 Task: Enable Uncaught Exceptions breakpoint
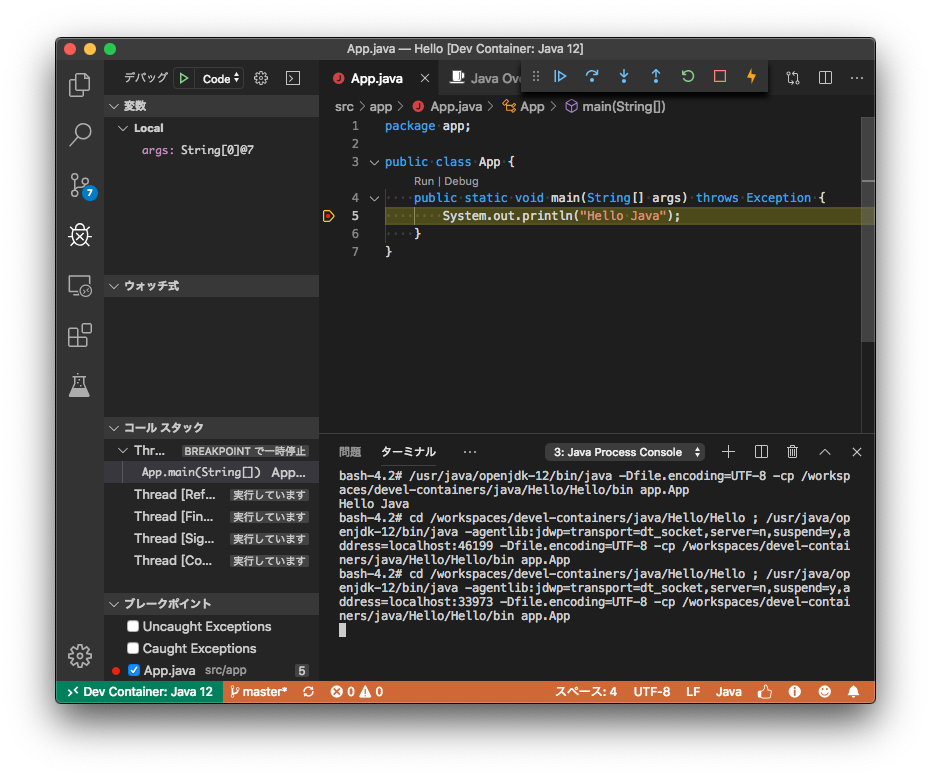pyautogui.click(x=133, y=626)
